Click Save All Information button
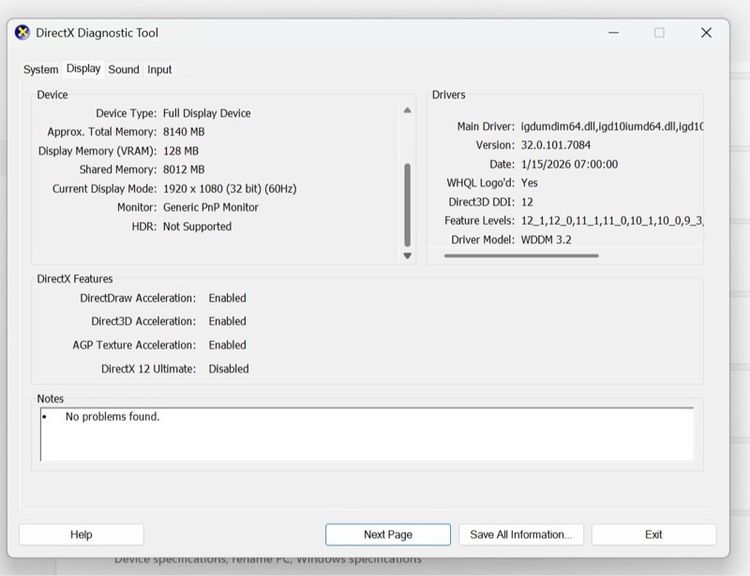Viewport: 750px width, 576px height. (521, 534)
